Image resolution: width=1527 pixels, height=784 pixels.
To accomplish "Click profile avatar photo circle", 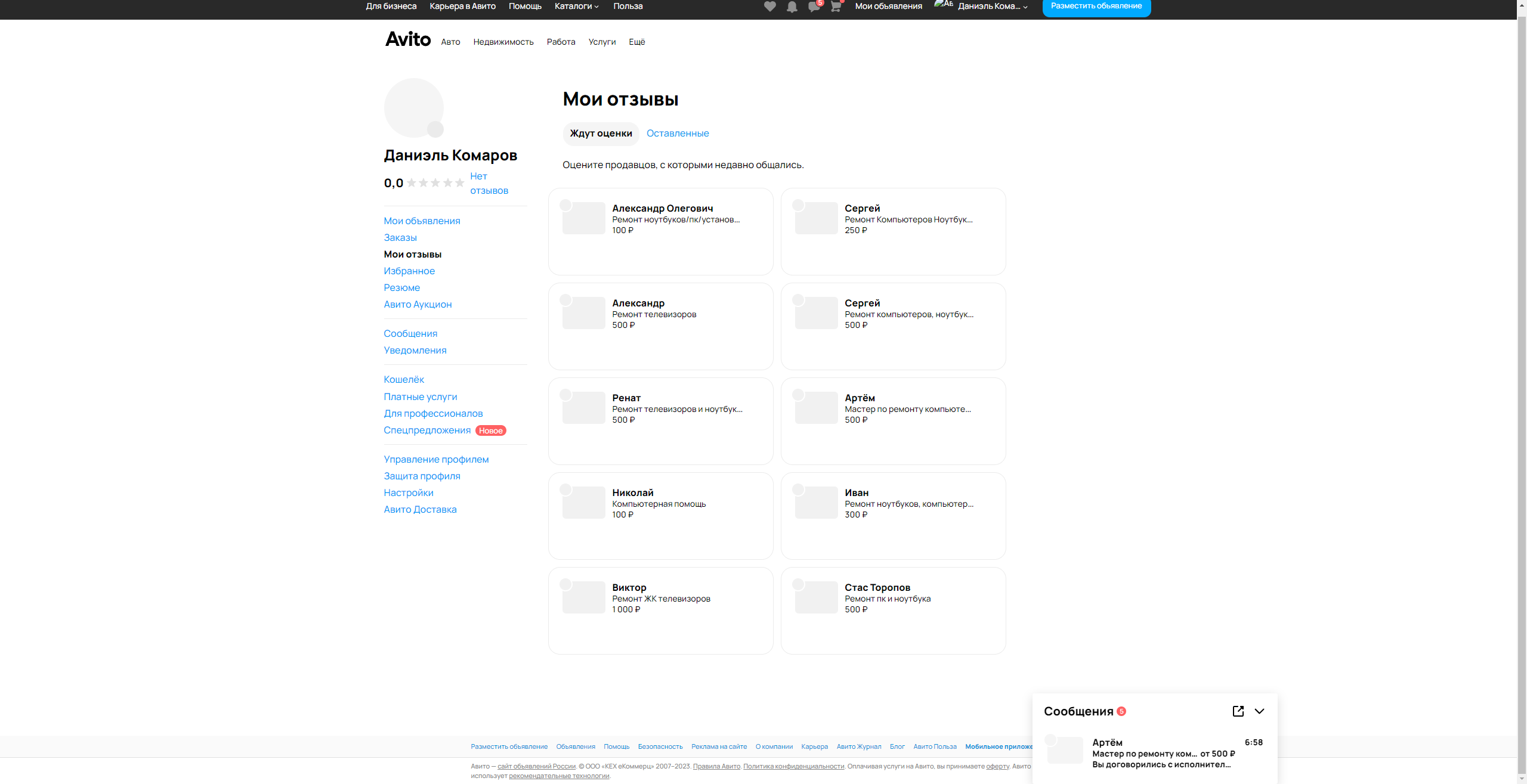I will click(413, 108).
